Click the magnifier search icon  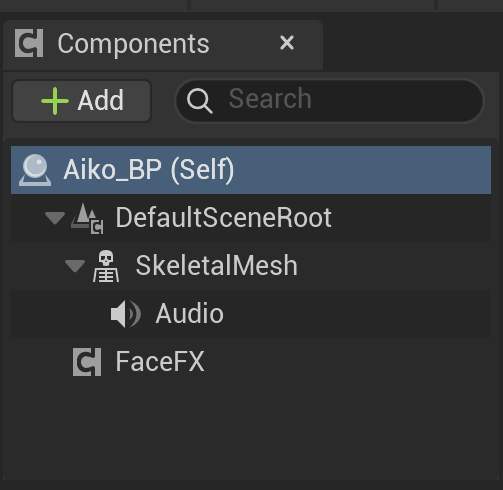[x=199, y=101]
